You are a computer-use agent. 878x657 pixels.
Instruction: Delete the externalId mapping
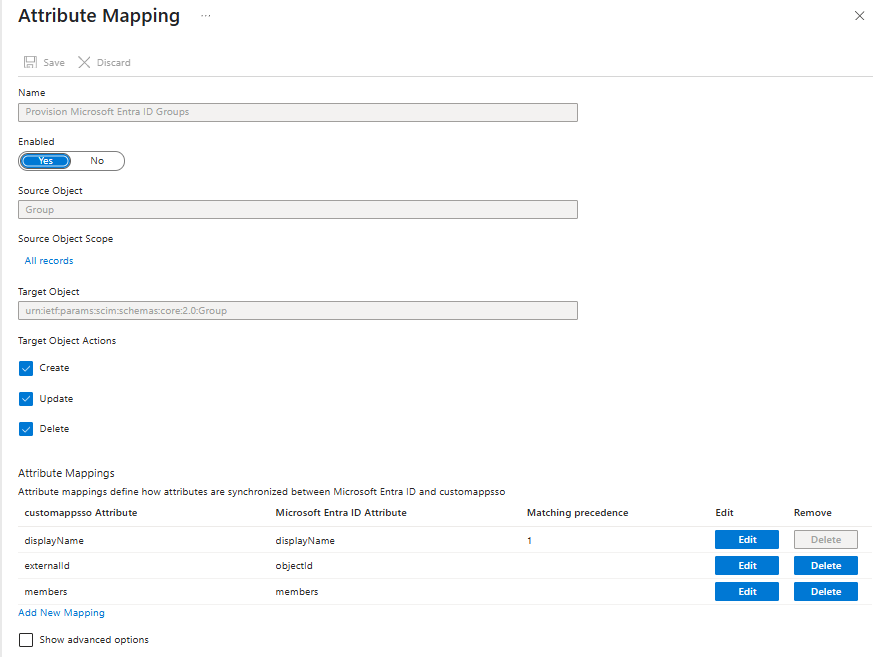pyautogui.click(x=825, y=566)
